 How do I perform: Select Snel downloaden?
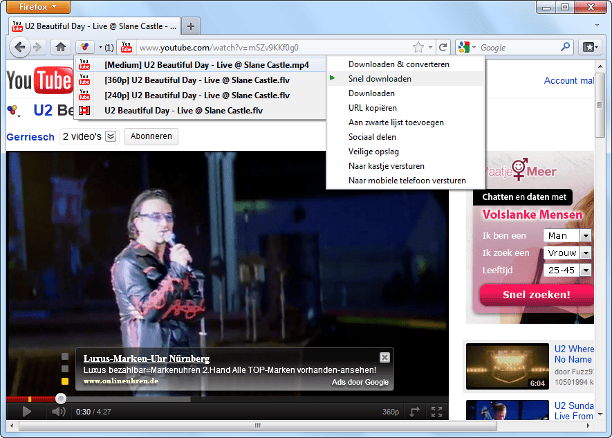(406, 78)
